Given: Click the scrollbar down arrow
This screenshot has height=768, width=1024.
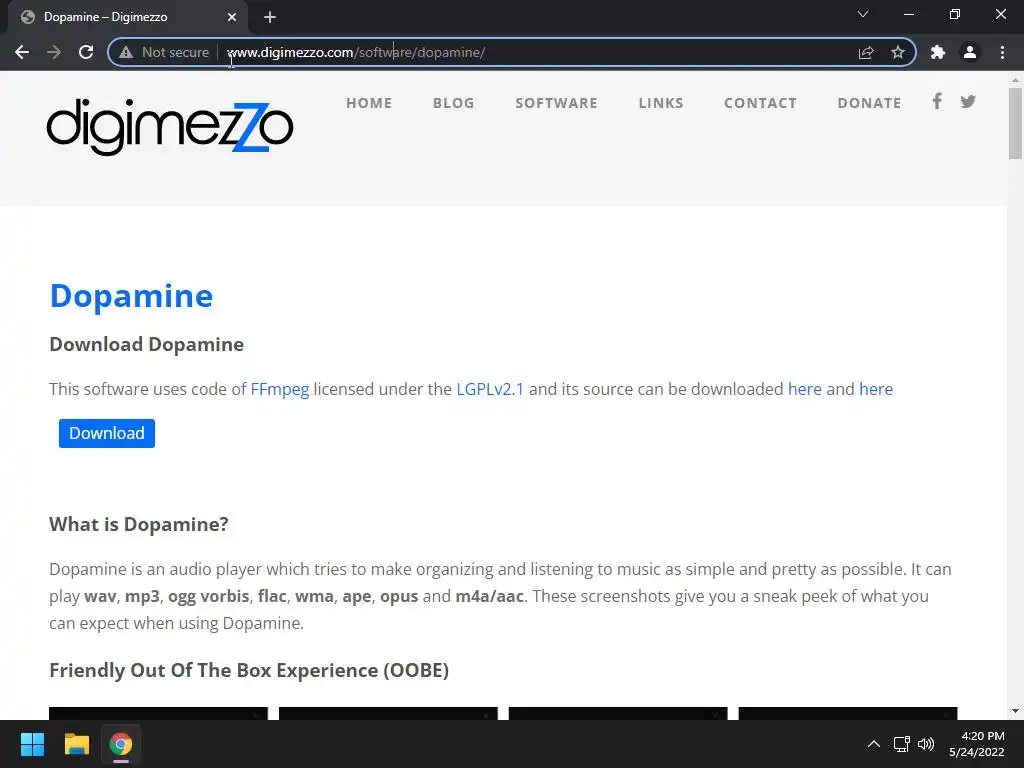Looking at the screenshot, I should point(1015,711).
